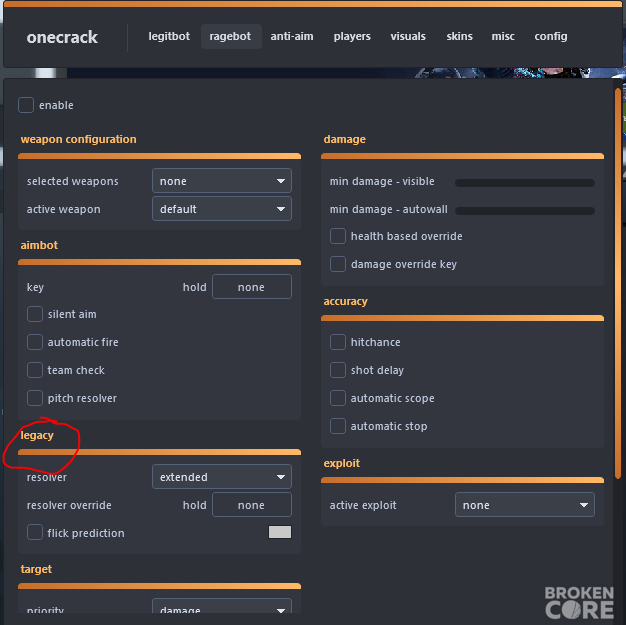
Task: Open the legitbot tab
Action: point(169,36)
